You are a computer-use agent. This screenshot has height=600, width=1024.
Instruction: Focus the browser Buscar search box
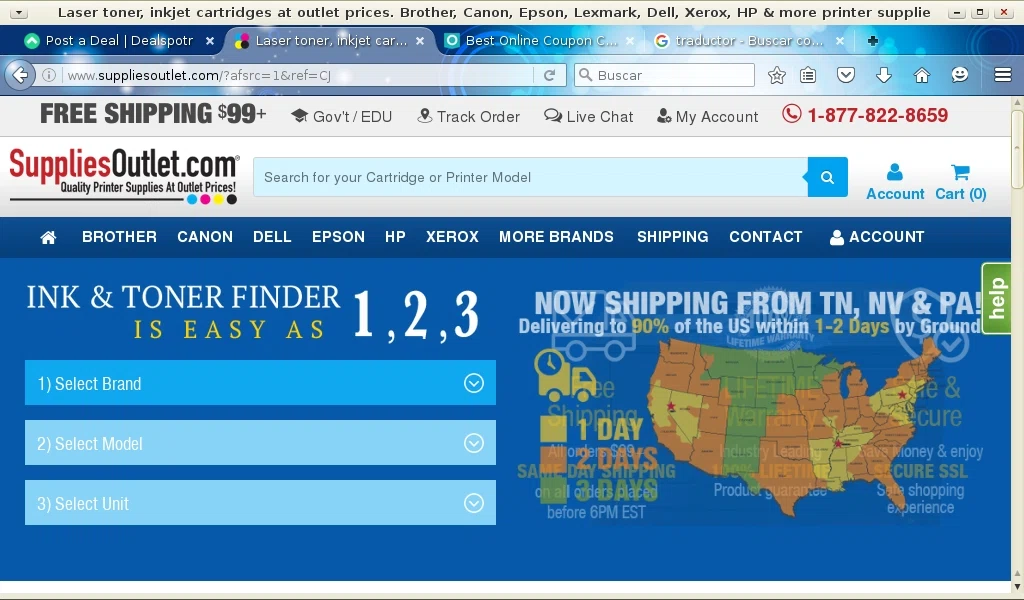tap(664, 75)
